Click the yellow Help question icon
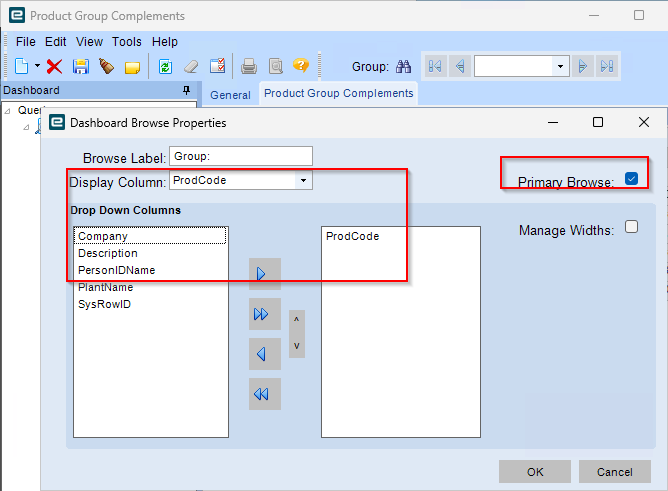The width and height of the screenshot is (668, 491). tap(301, 65)
